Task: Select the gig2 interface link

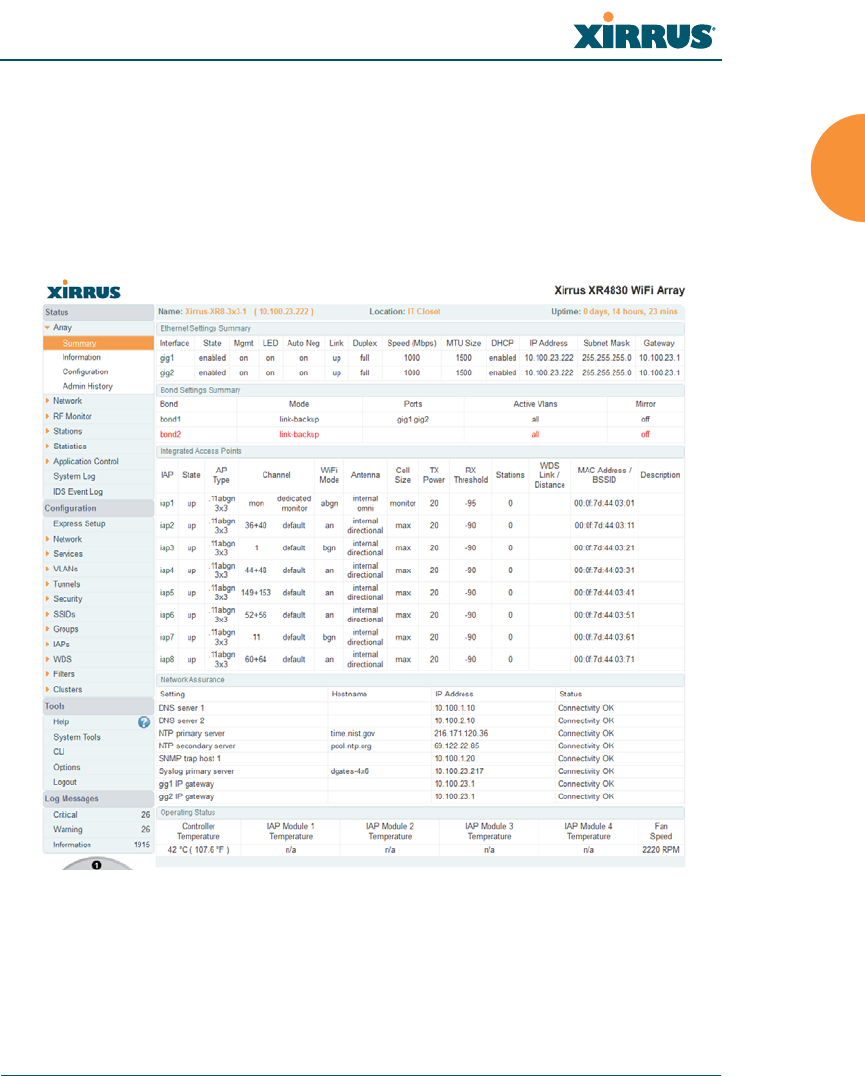Action: (x=167, y=373)
